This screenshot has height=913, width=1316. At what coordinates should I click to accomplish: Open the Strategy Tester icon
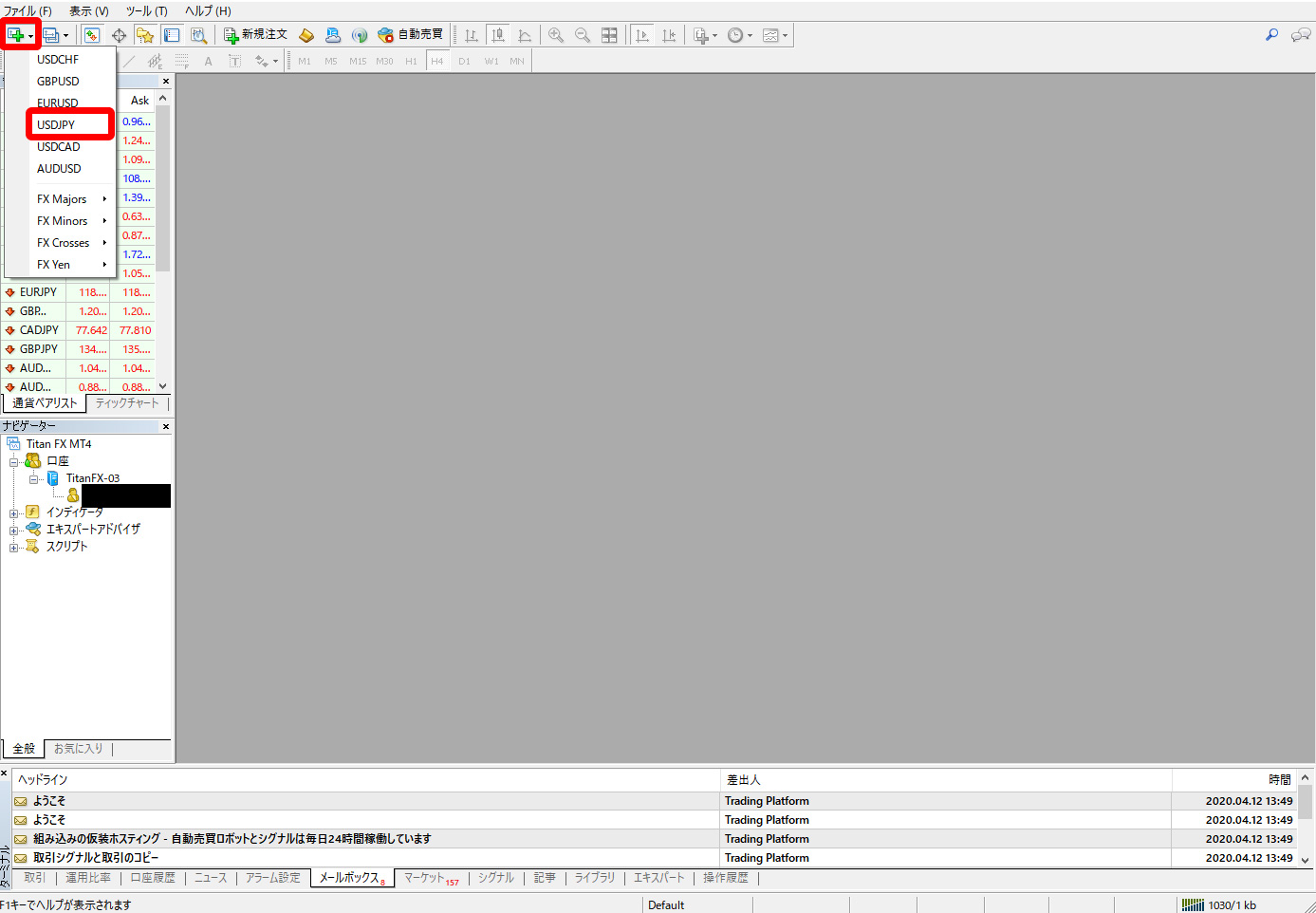[198, 35]
